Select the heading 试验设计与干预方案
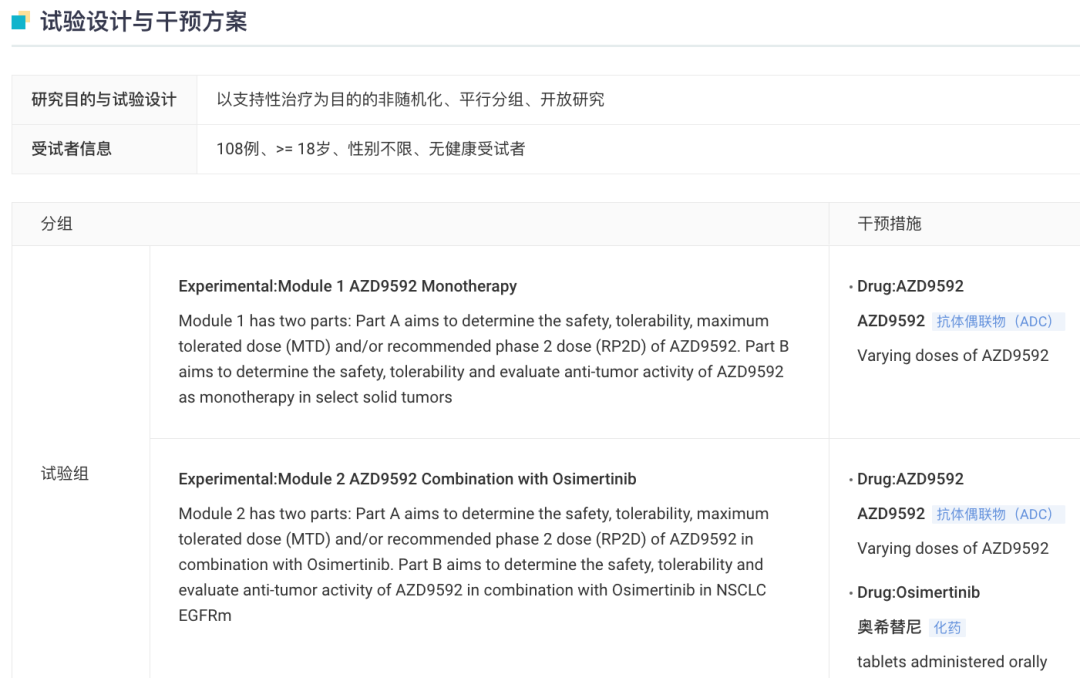 (143, 21)
